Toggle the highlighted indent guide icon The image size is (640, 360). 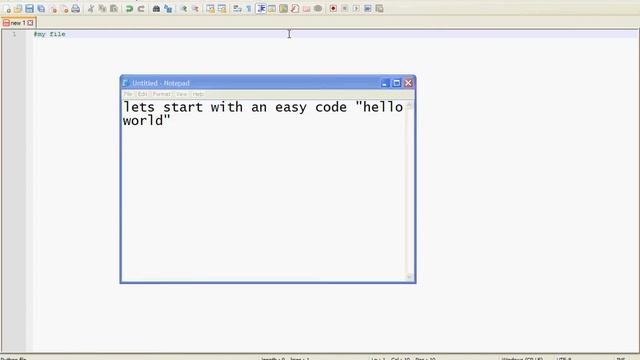261,9
